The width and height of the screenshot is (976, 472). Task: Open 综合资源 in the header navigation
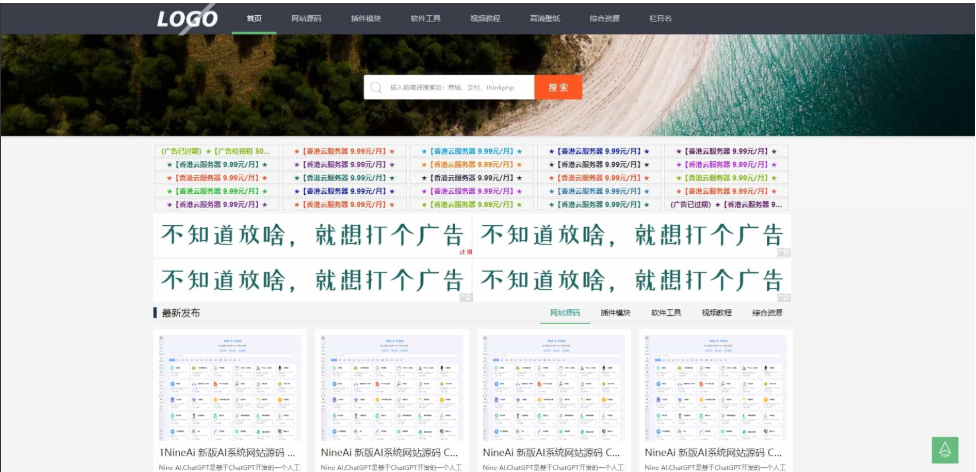pos(604,18)
